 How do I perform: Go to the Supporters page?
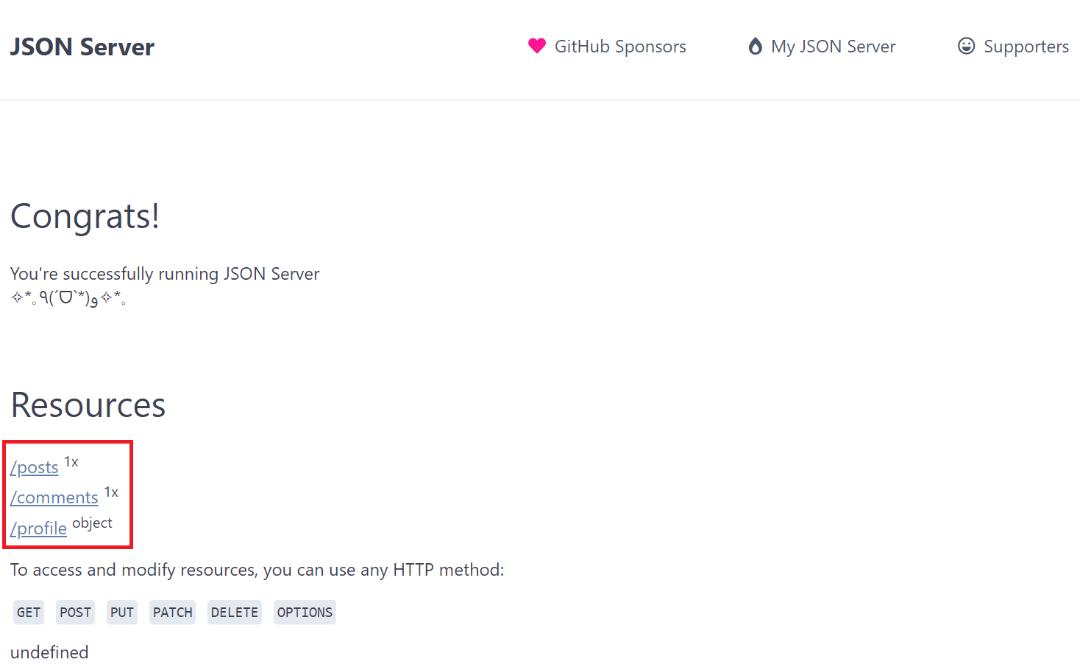(x=1026, y=46)
